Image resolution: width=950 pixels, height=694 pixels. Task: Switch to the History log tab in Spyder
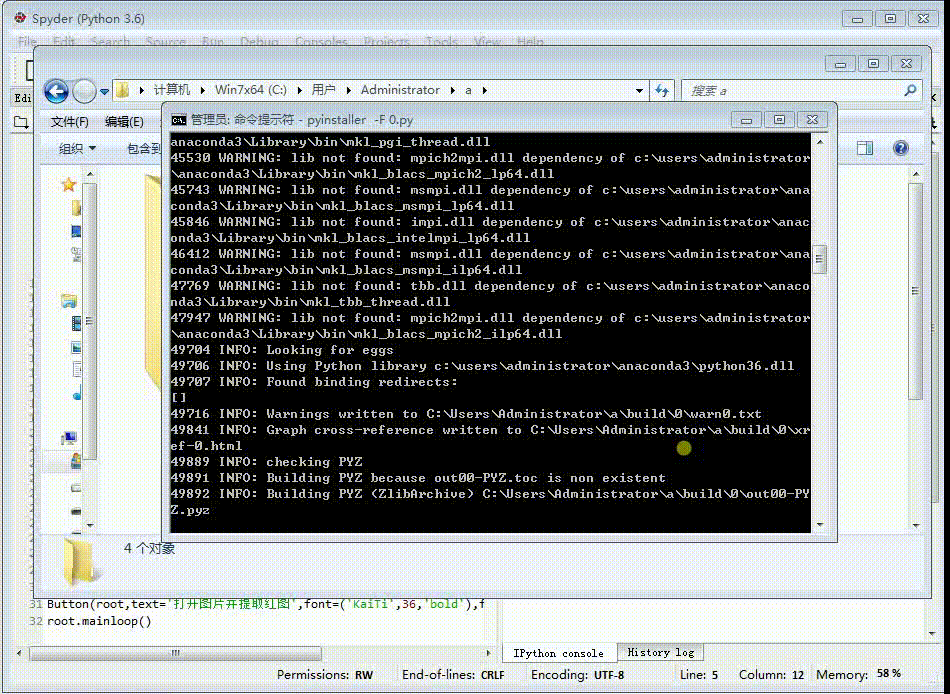coord(660,652)
